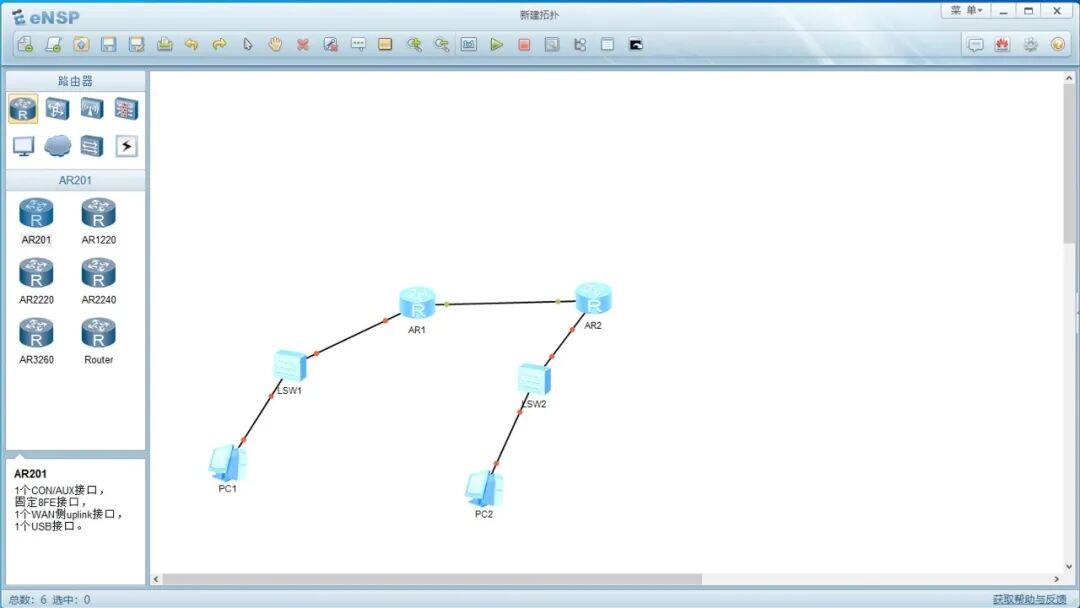Create a new topology from the toolbar
Screen dimensions: 1080x608
(x=25, y=45)
